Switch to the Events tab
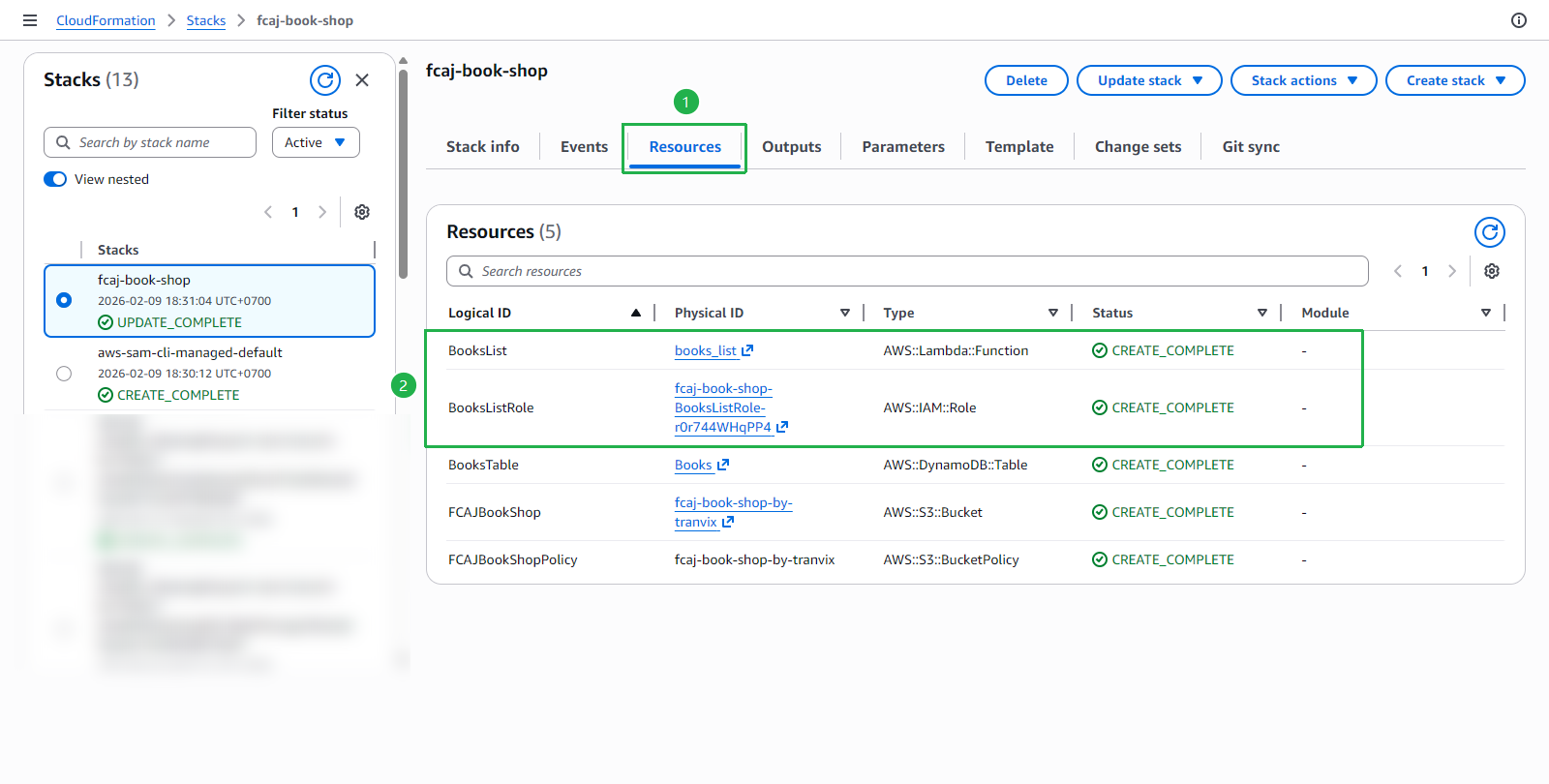The width and height of the screenshot is (1549, 784). tap(584, 147)
